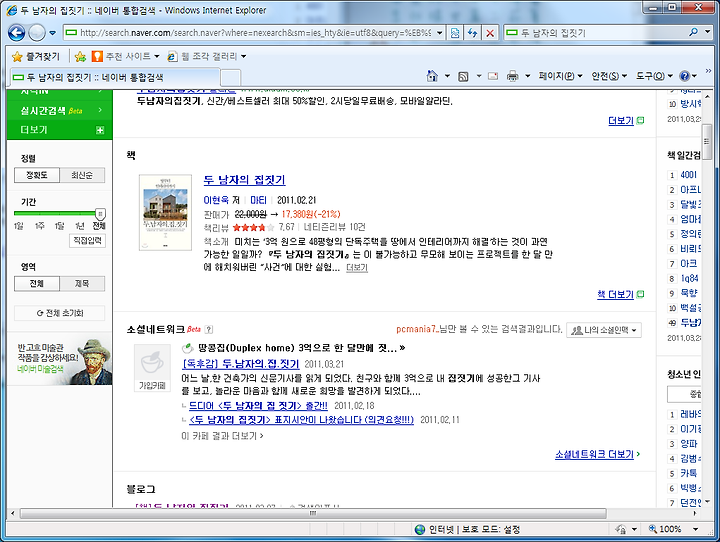Click the RSS feeds icon

coord(463,76)
